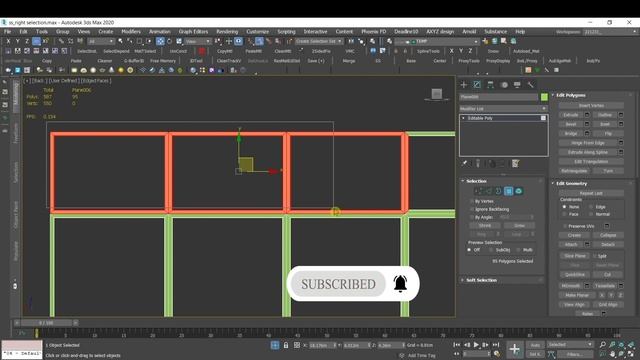Select Polygon sub-object level icon
Image resolution: width=640 pixels, height=360 pixels.
coord(509,191)
